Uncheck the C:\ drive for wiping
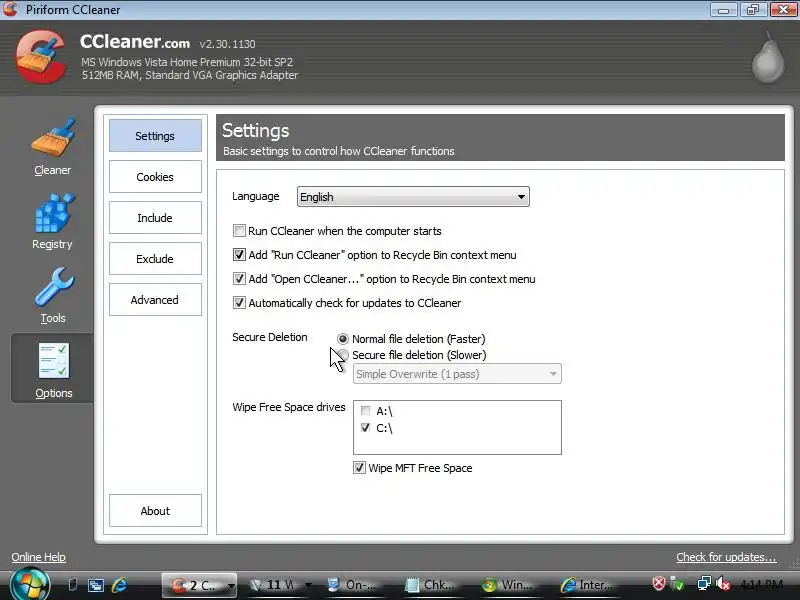Image resolution: width=800 pixels, height=600 pixels. click(365, 428)
